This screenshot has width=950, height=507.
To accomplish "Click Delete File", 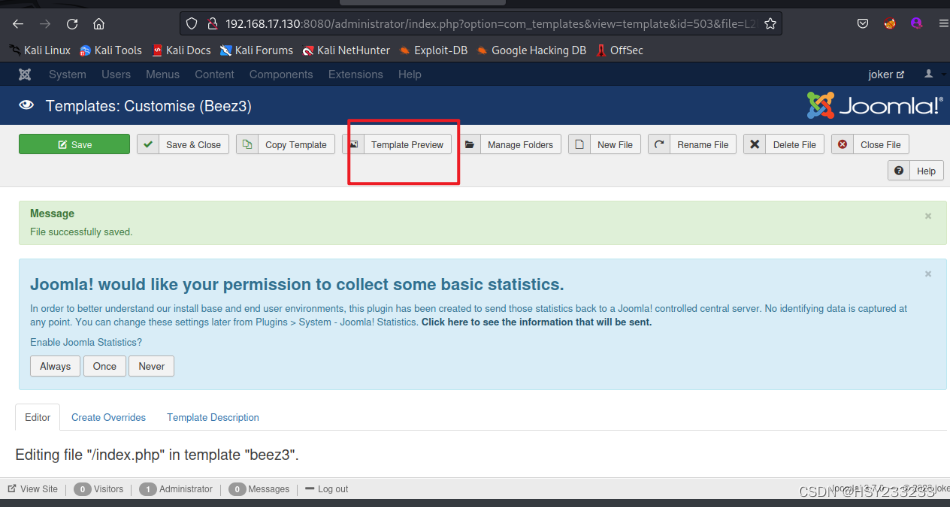I will [783, 144].
